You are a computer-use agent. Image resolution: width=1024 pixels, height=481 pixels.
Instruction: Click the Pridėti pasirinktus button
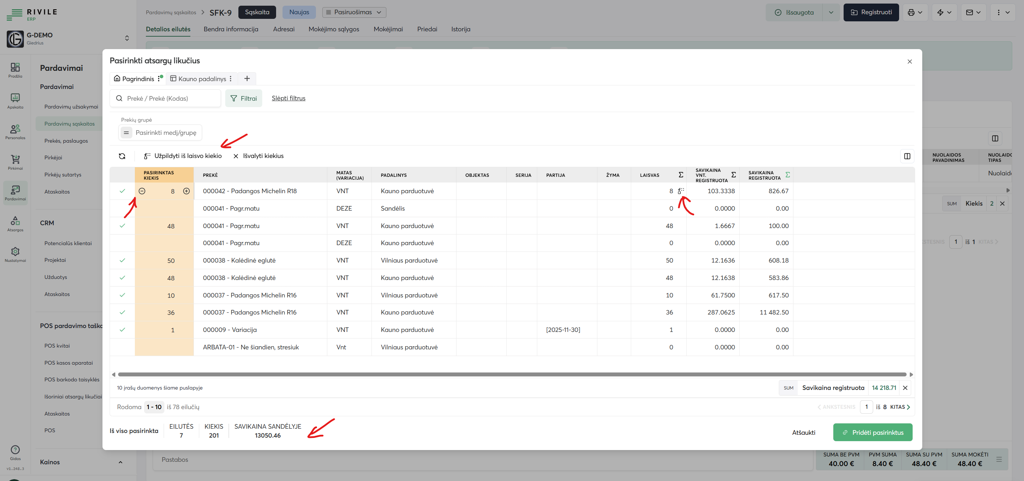(x=872, y=432)
